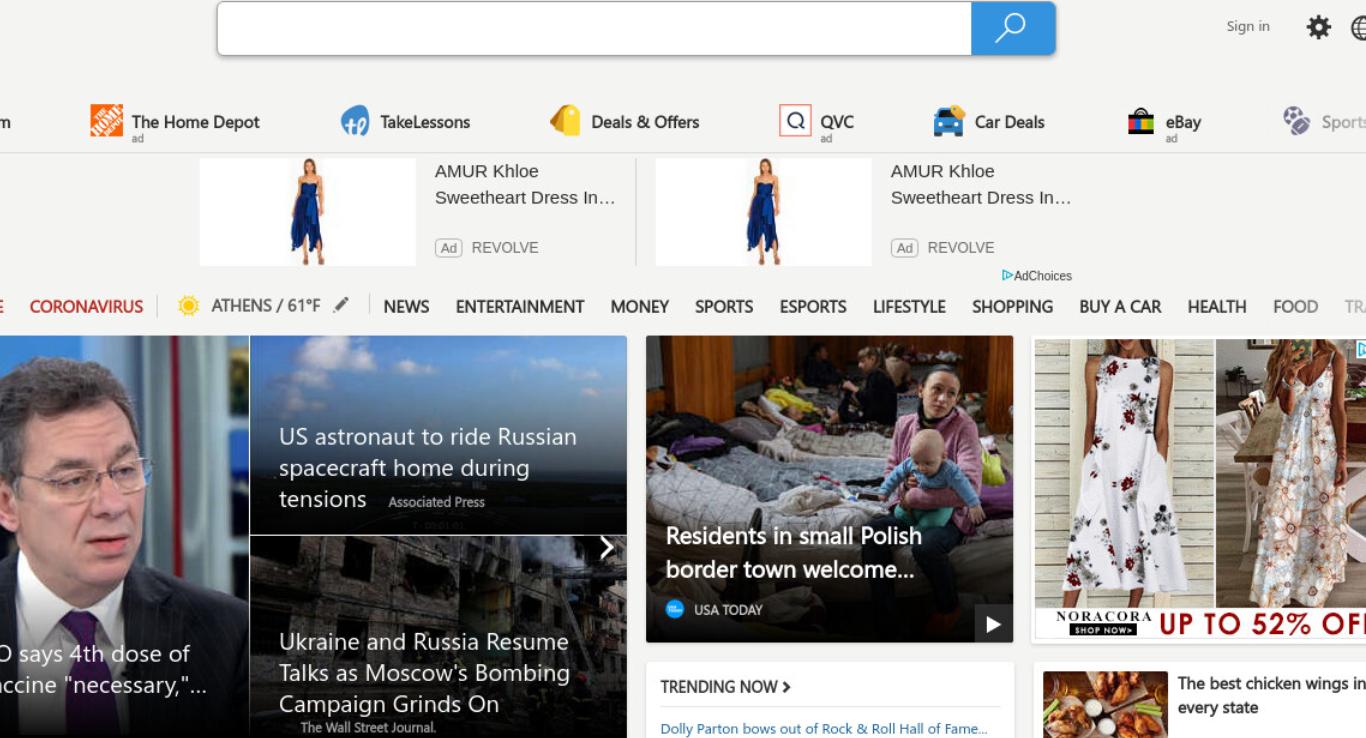The width and height of the screenshot is (1366, 738).
Task: Click second REVOLVE ad label
Action: (961, 248)
